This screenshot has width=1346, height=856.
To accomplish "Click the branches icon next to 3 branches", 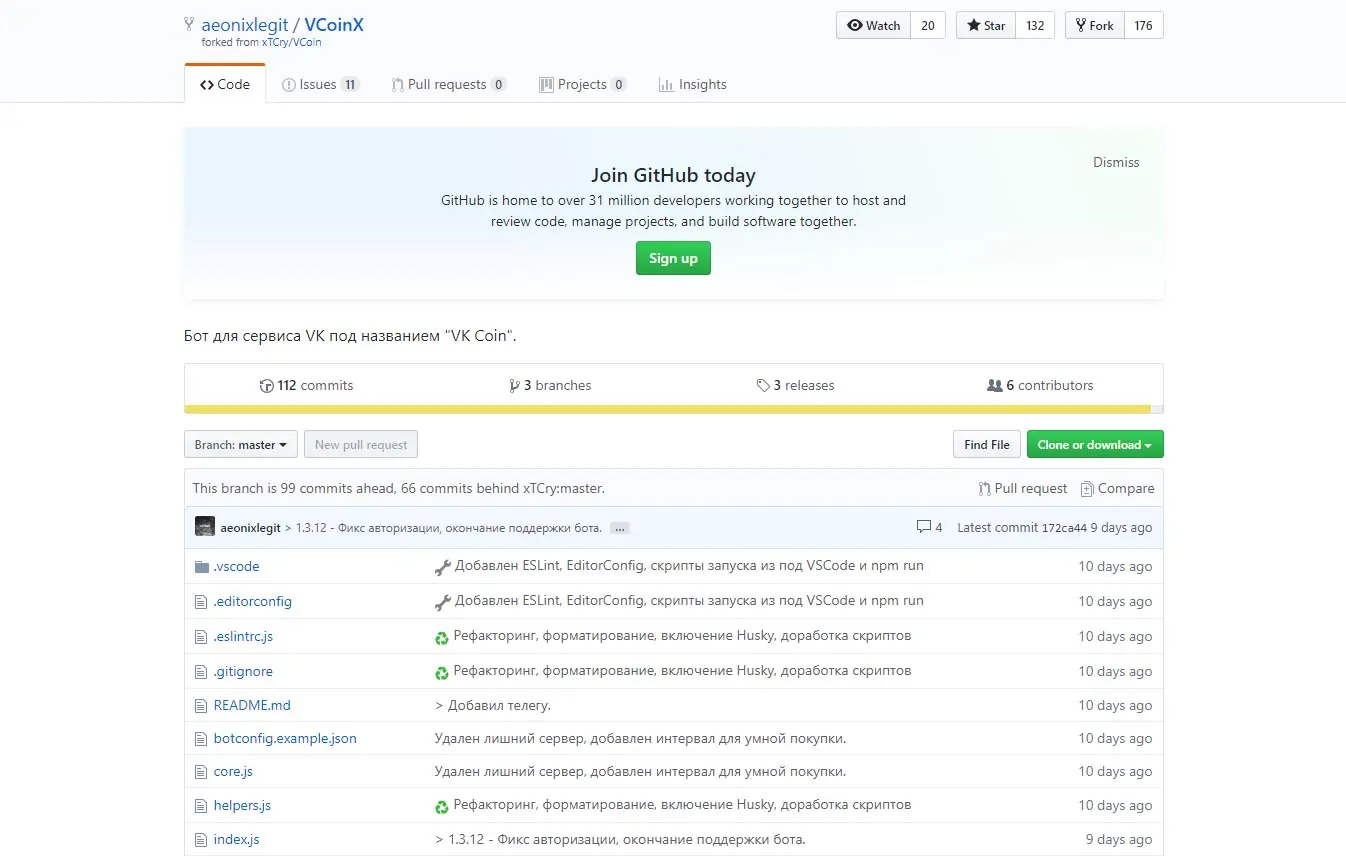I will 514,386.
